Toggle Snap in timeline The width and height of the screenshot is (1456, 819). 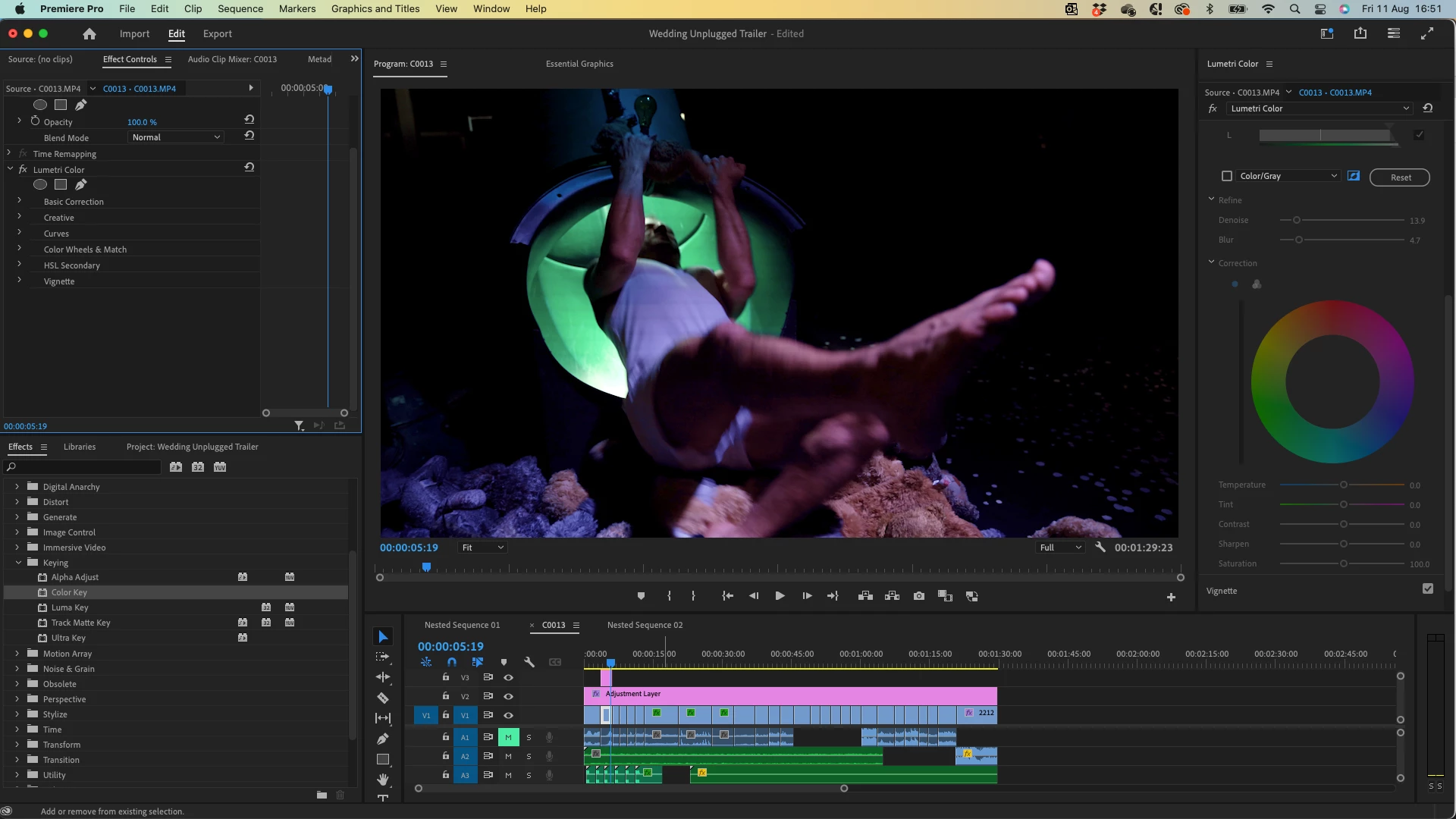pos(452,662)
